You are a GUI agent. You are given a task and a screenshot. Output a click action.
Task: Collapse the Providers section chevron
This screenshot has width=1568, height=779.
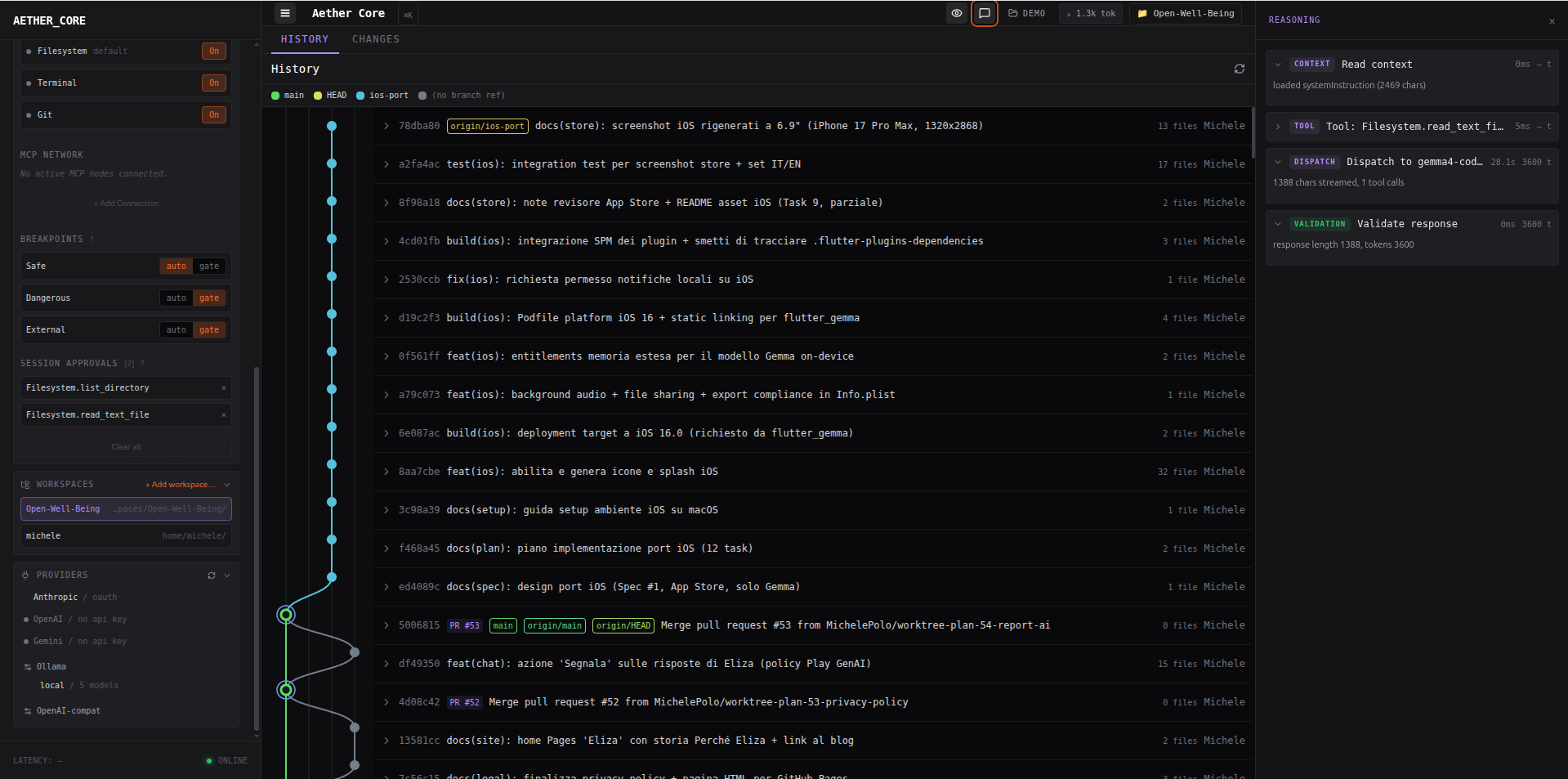click(x=227, y=575)
